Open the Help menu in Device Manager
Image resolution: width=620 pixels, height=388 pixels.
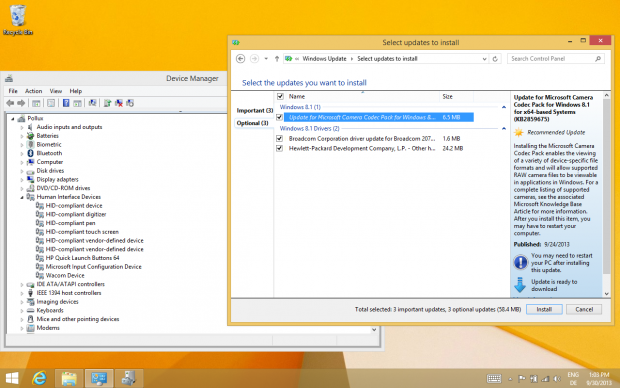pos(76,91)
